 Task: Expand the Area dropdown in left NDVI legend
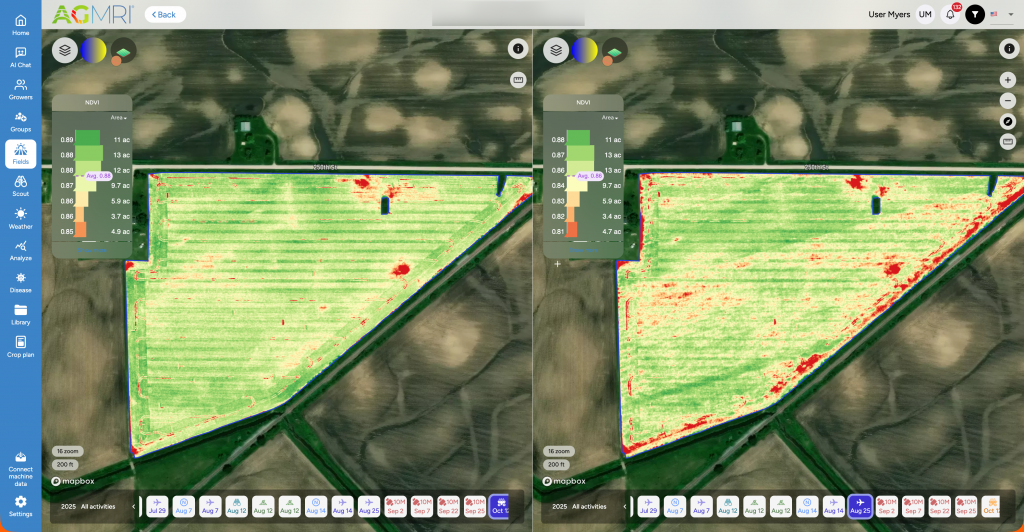(x=119, y=118)
